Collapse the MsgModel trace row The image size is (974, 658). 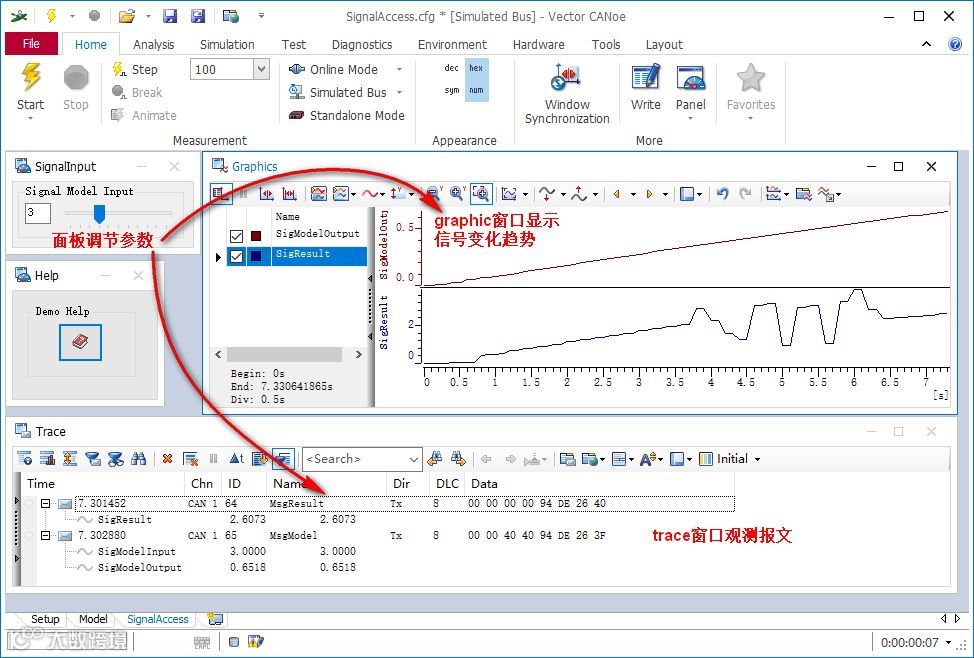[45, 535]
